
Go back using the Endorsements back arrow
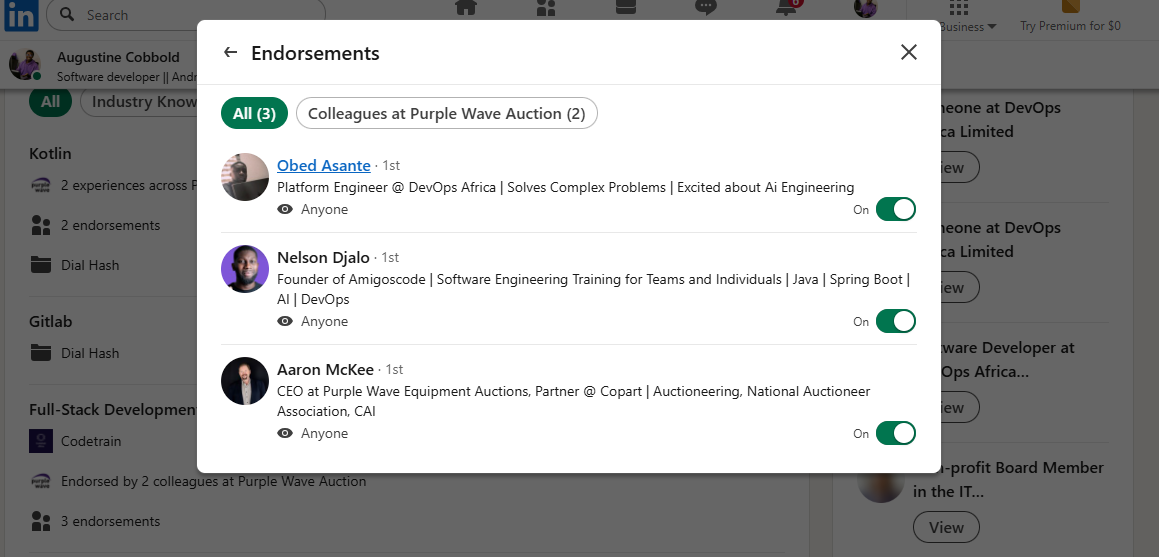tap(231, 52)
